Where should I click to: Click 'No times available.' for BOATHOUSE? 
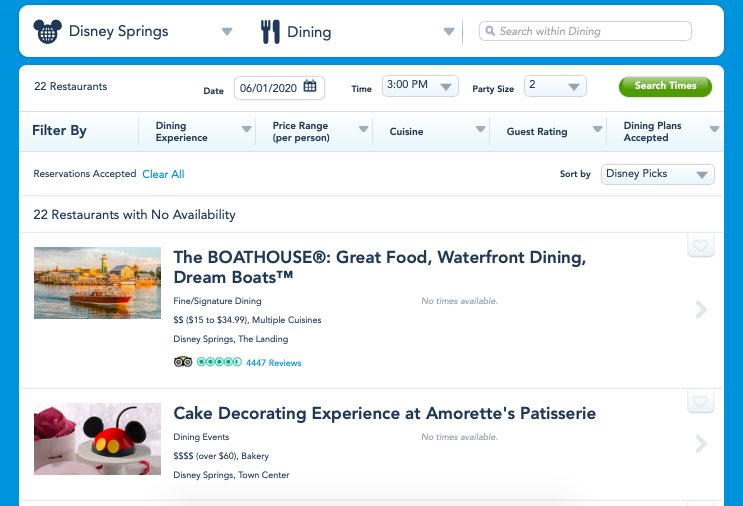460,301
